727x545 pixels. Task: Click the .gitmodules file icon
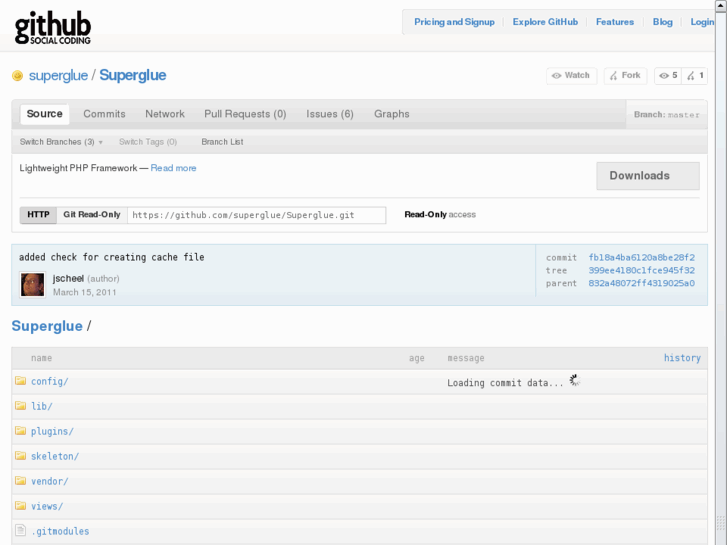point(20,530)
